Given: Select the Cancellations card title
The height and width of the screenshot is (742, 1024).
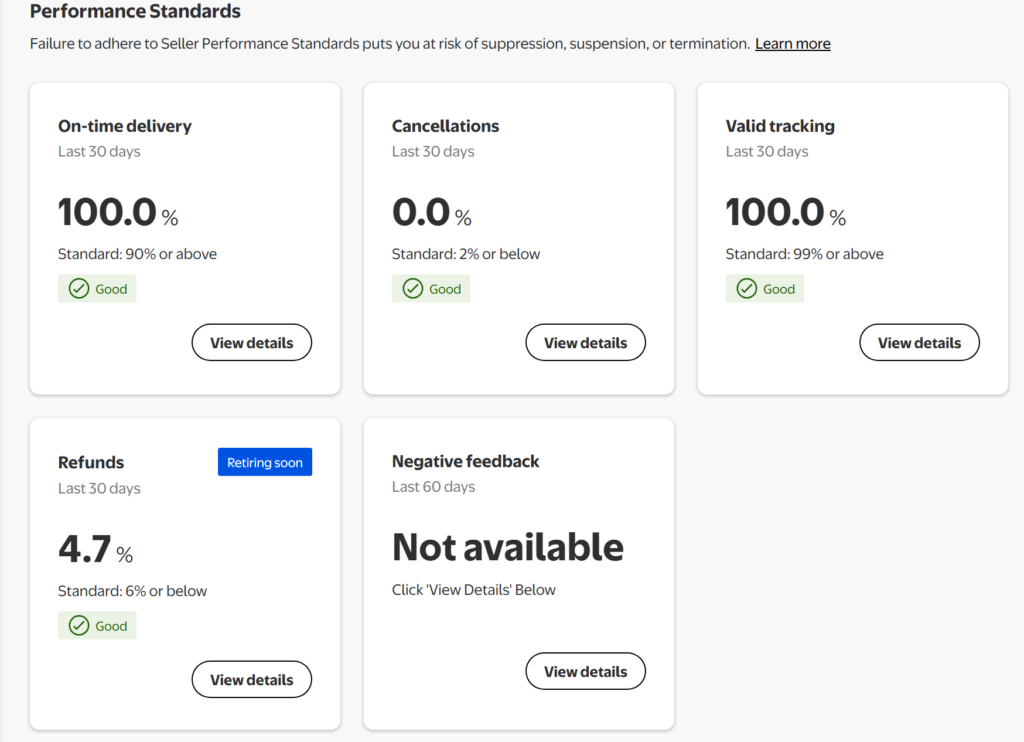Looking at the screenshot, I should click(x=445, y=126).
